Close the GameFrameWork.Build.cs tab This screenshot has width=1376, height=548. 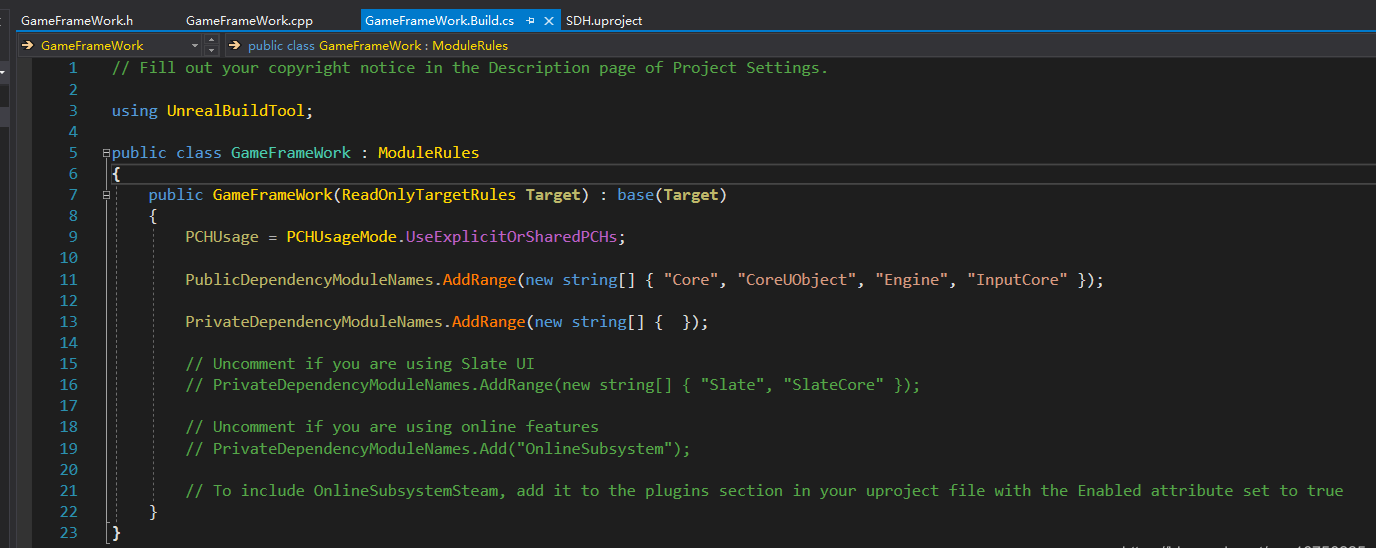click(x=549, y=20)
